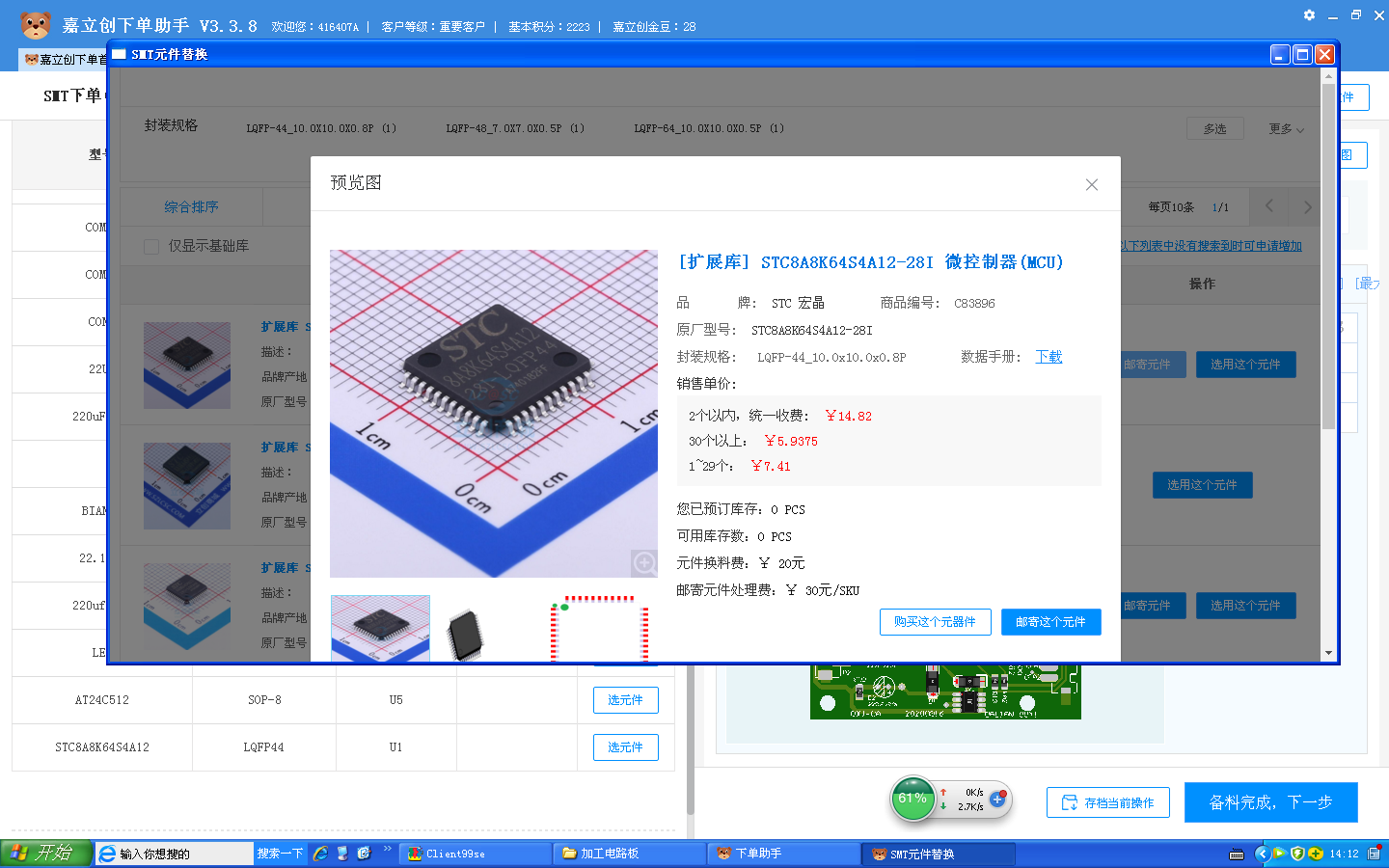Screen dimensions: 1389x868
Task: Click the large chip preview image
Action: pyautogui.click(x=494, y=414)
